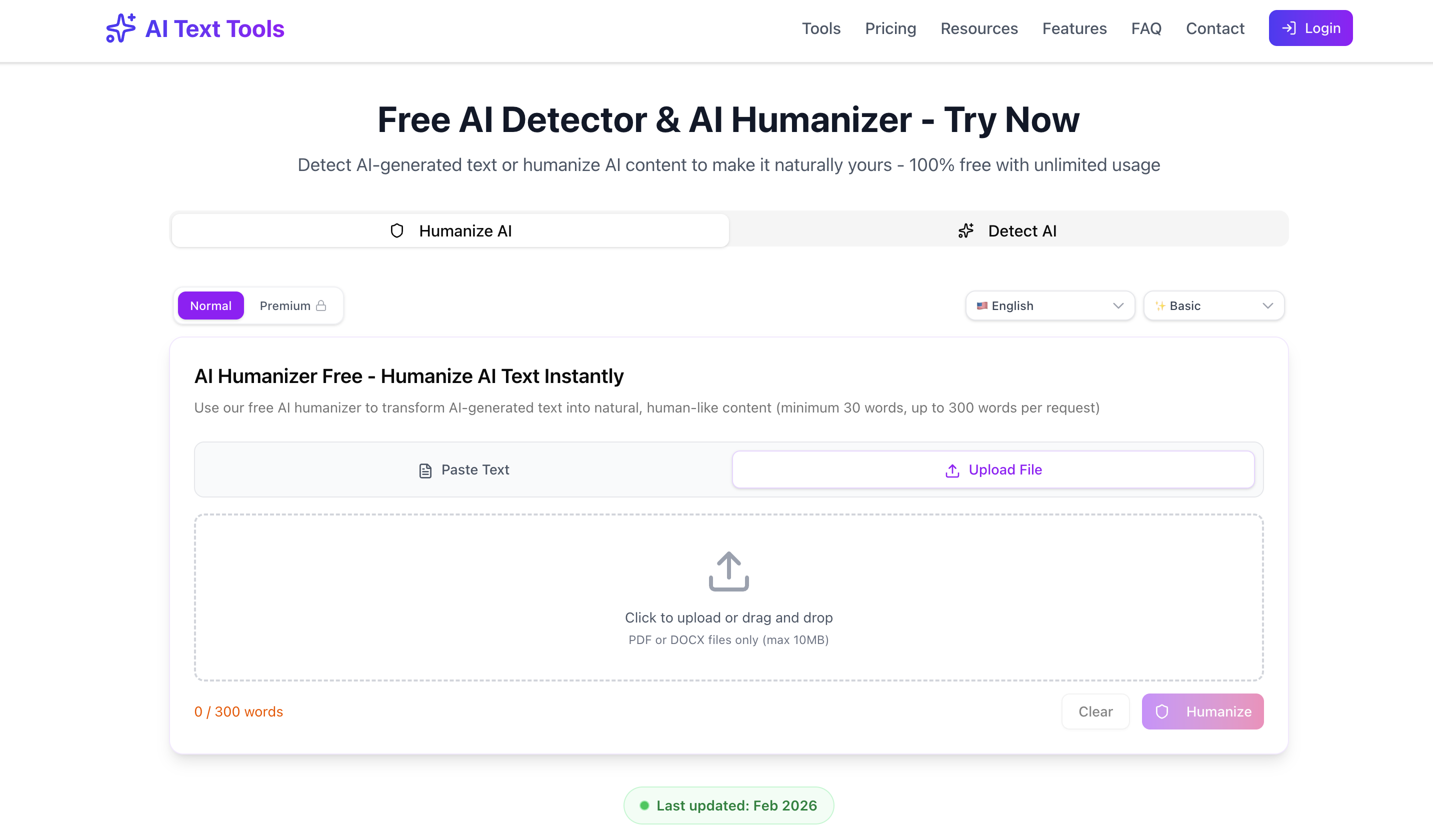Viewport: 1433px width, 840px height.
Task: Open the Pricing menu item
Action: pyautogui.click(x=890, y=28)
